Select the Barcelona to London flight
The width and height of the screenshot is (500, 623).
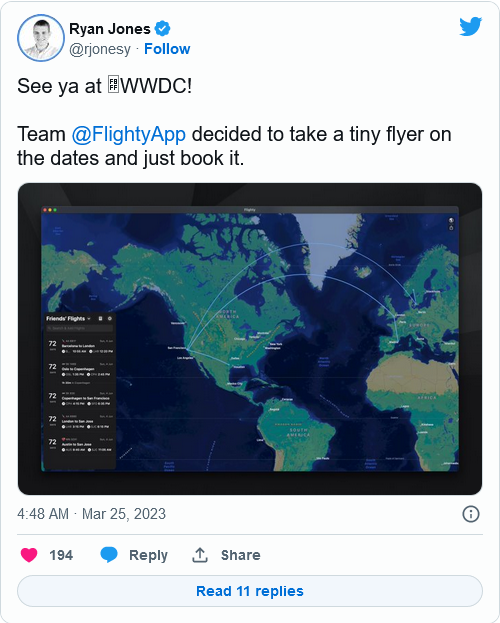[80, 346]
